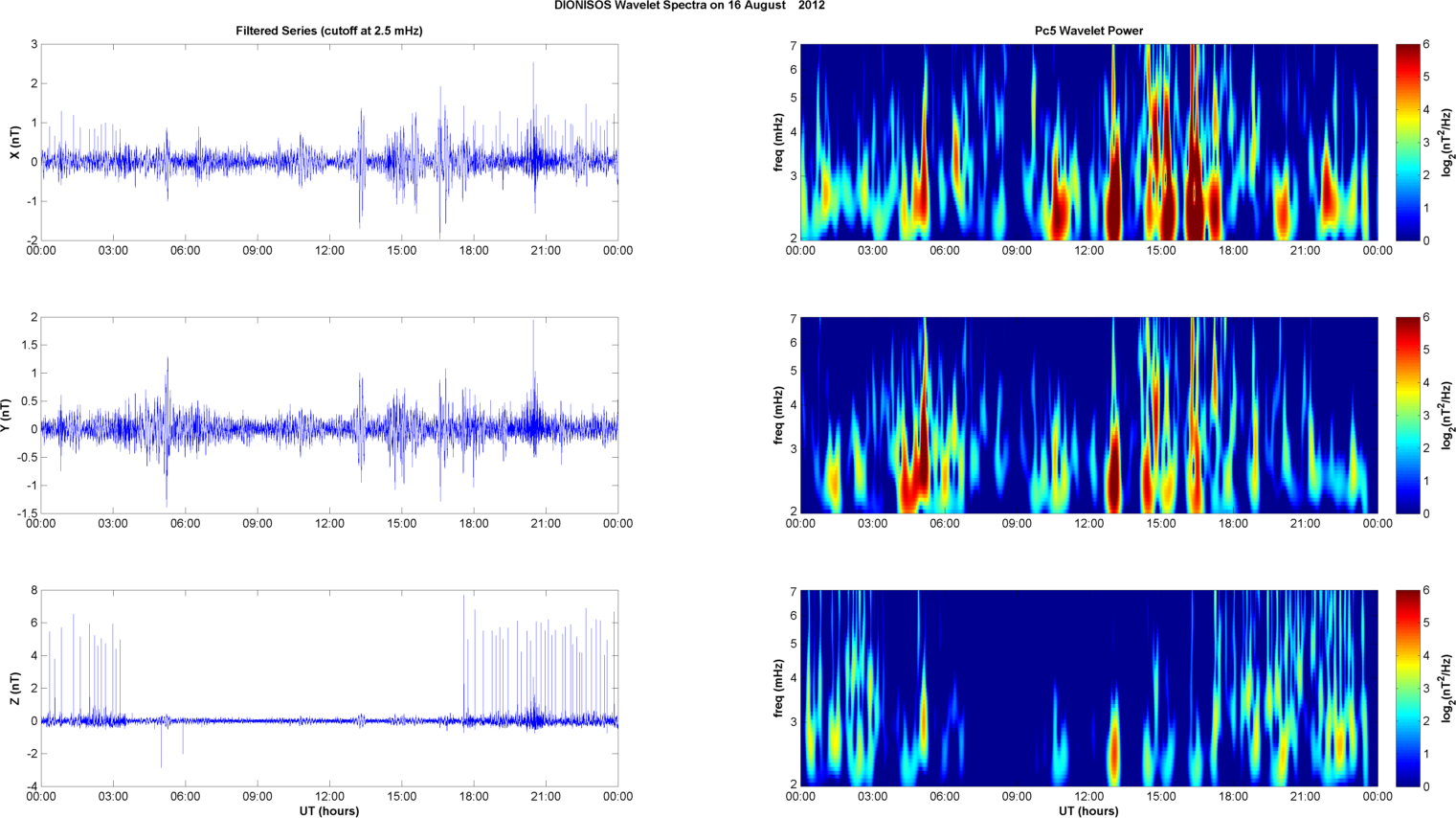The height and width of the screenshot is (818, 1456).
Task: Click the colorbar of the Z-row wavelet spectrogram
Action: pos(1407,689)
